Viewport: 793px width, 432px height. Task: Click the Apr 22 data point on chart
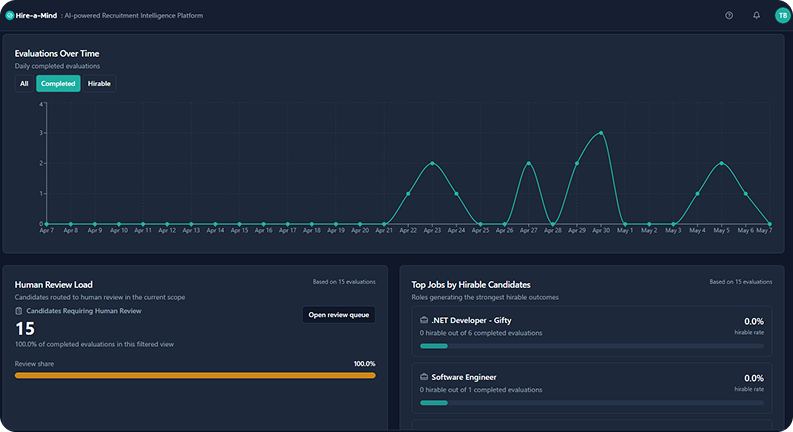[x=408, y=194]
